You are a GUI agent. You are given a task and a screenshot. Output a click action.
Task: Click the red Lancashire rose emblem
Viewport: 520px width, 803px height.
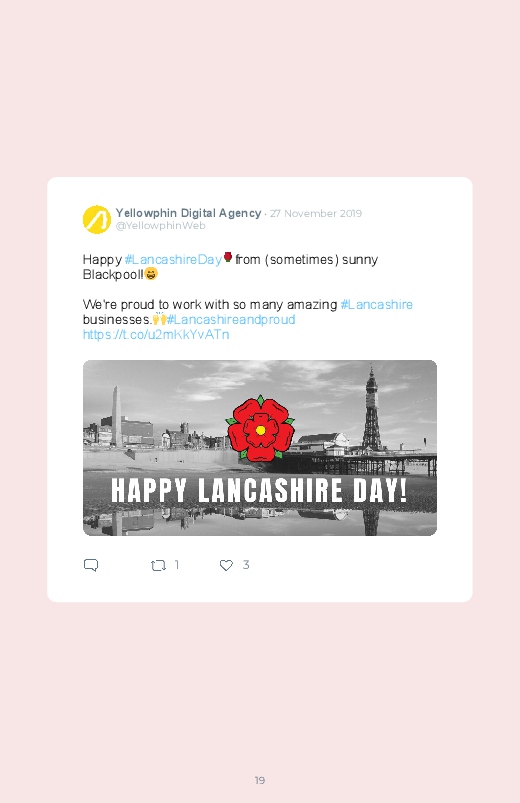pos(260,427)
